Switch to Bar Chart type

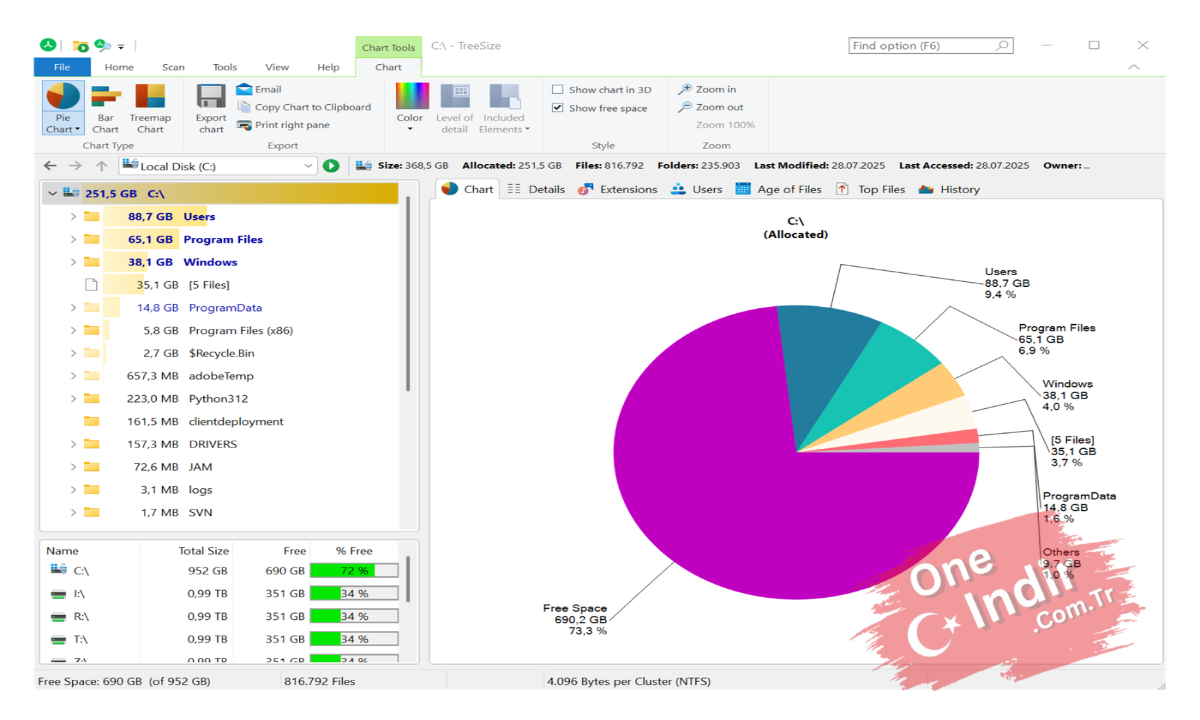tap(105, 108)
